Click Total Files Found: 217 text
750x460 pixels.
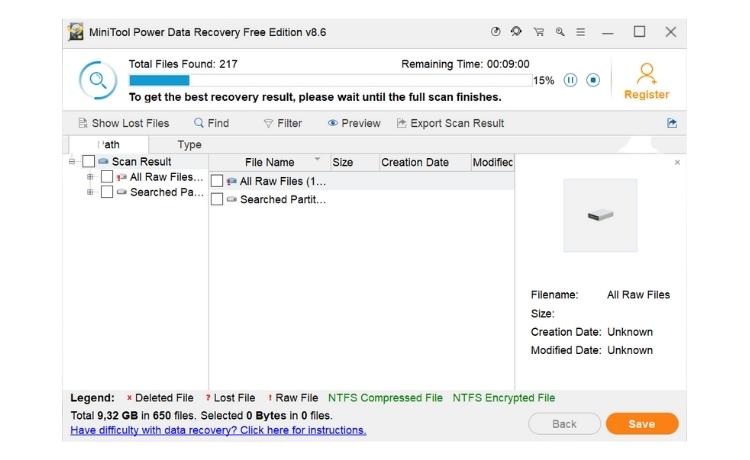click(x=183, y=64)
